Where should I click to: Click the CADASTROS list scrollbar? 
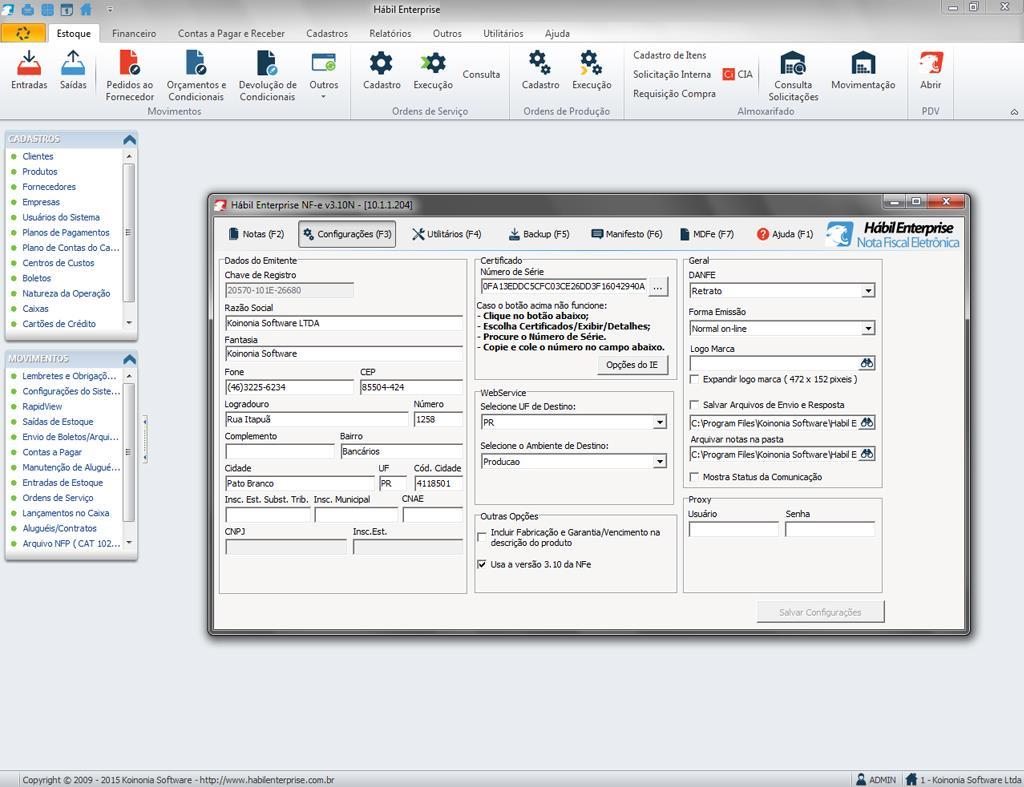coord(129,240)
